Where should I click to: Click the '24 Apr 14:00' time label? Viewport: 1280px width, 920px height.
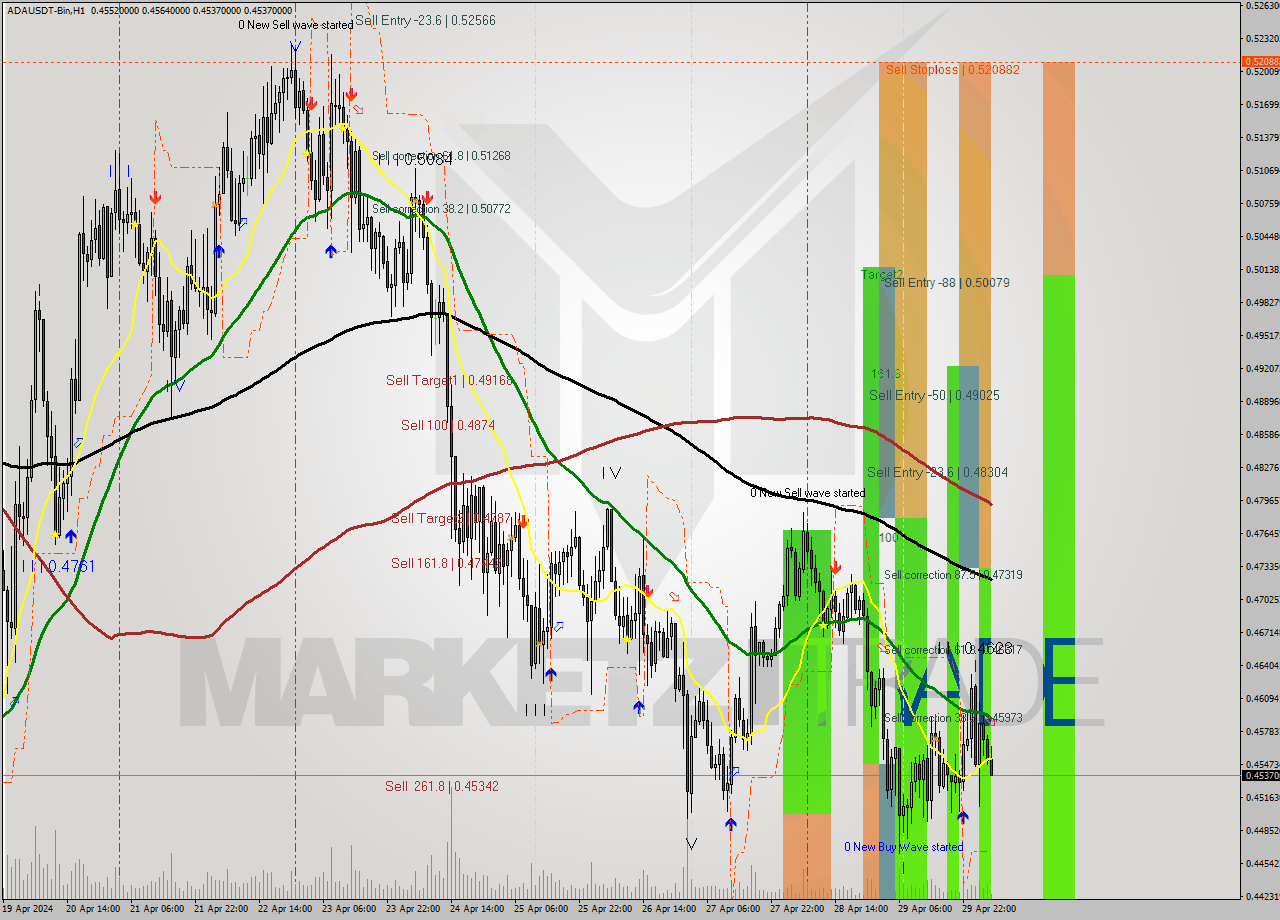click(x=477, y=909)
